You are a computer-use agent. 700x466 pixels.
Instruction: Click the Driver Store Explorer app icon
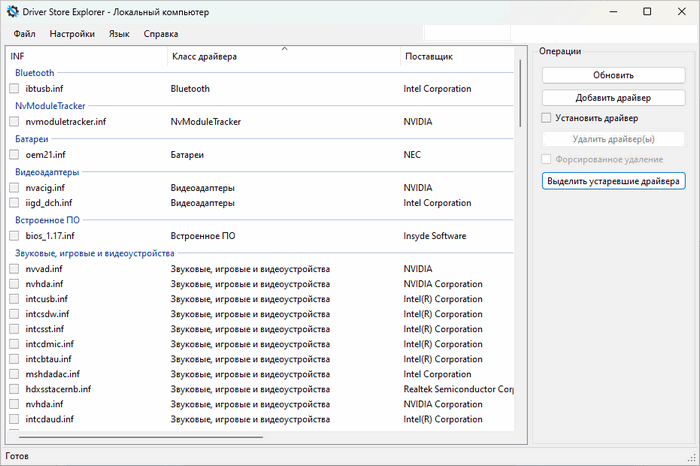tap(12, 11)
